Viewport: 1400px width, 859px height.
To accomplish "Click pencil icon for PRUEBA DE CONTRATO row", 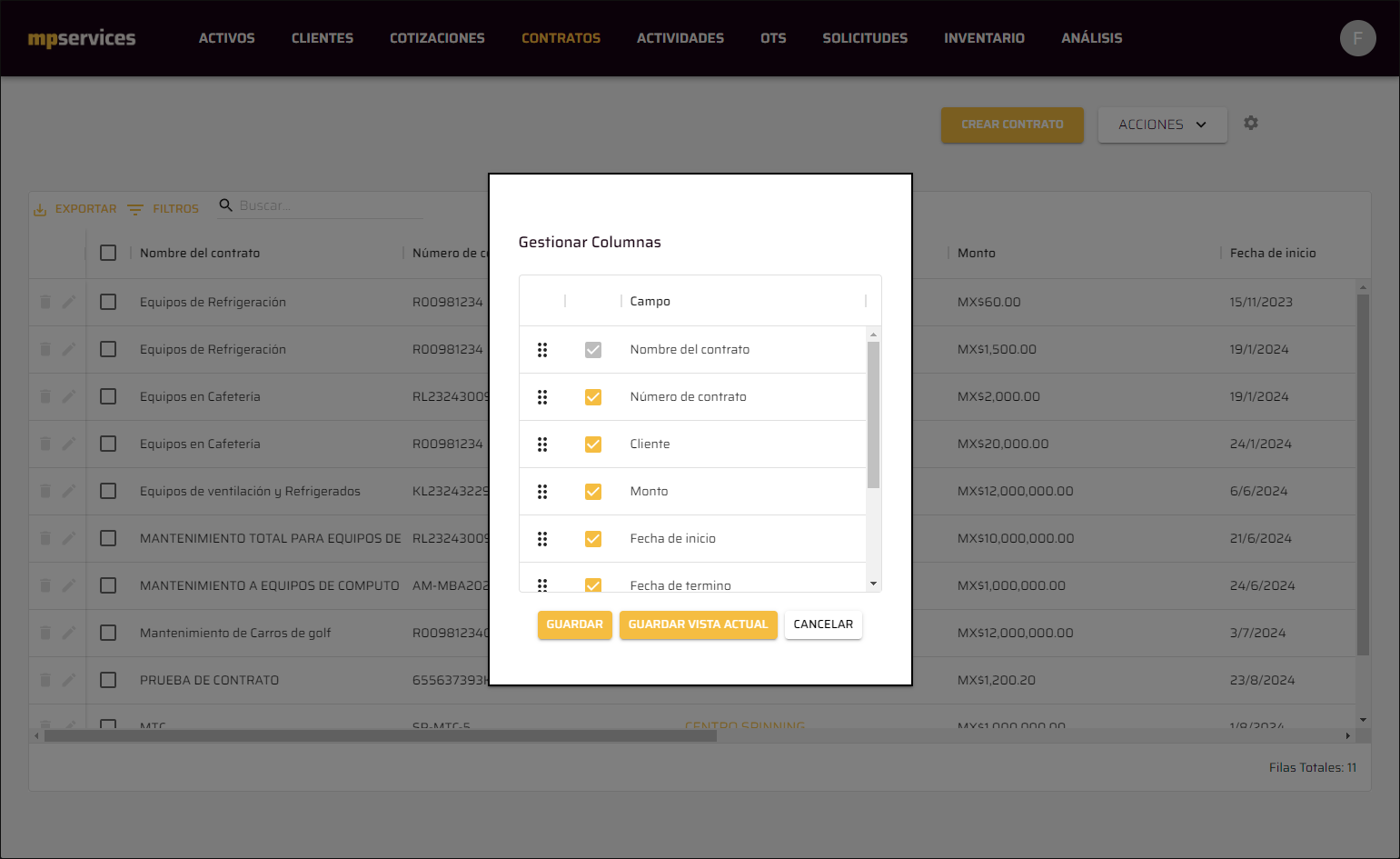I will 68,680.
